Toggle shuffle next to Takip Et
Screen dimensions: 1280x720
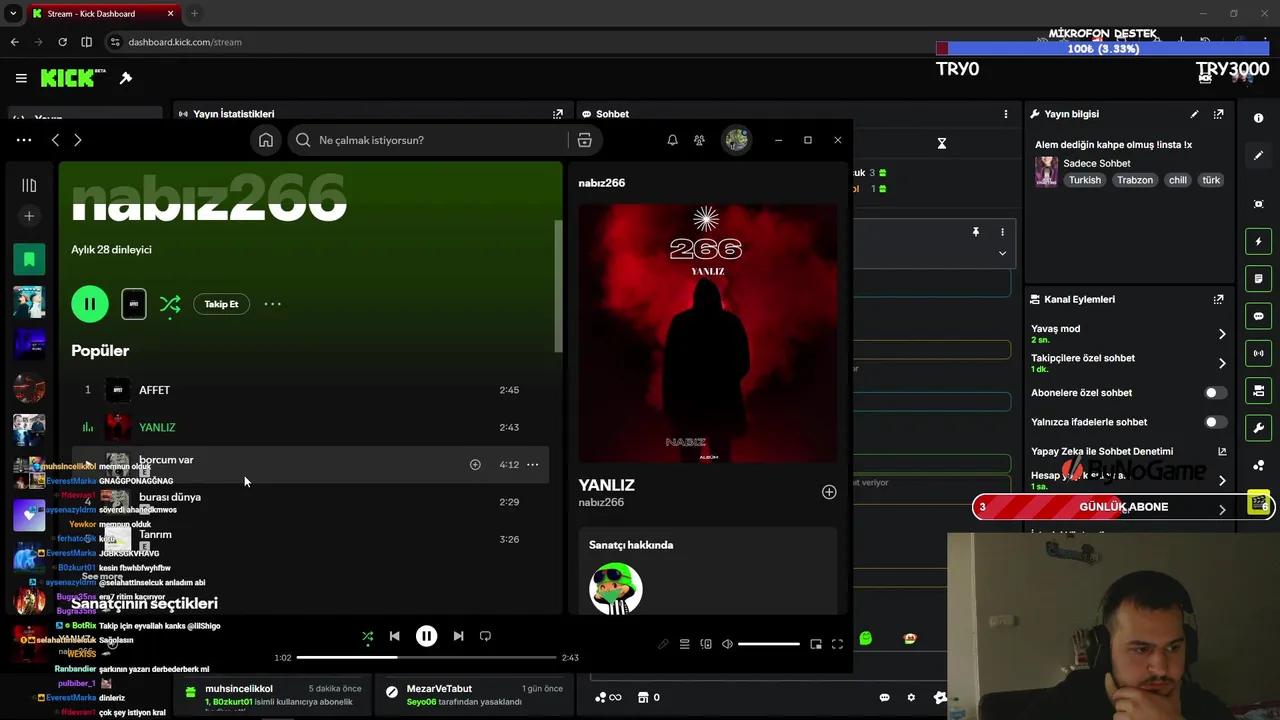(170, 304)
